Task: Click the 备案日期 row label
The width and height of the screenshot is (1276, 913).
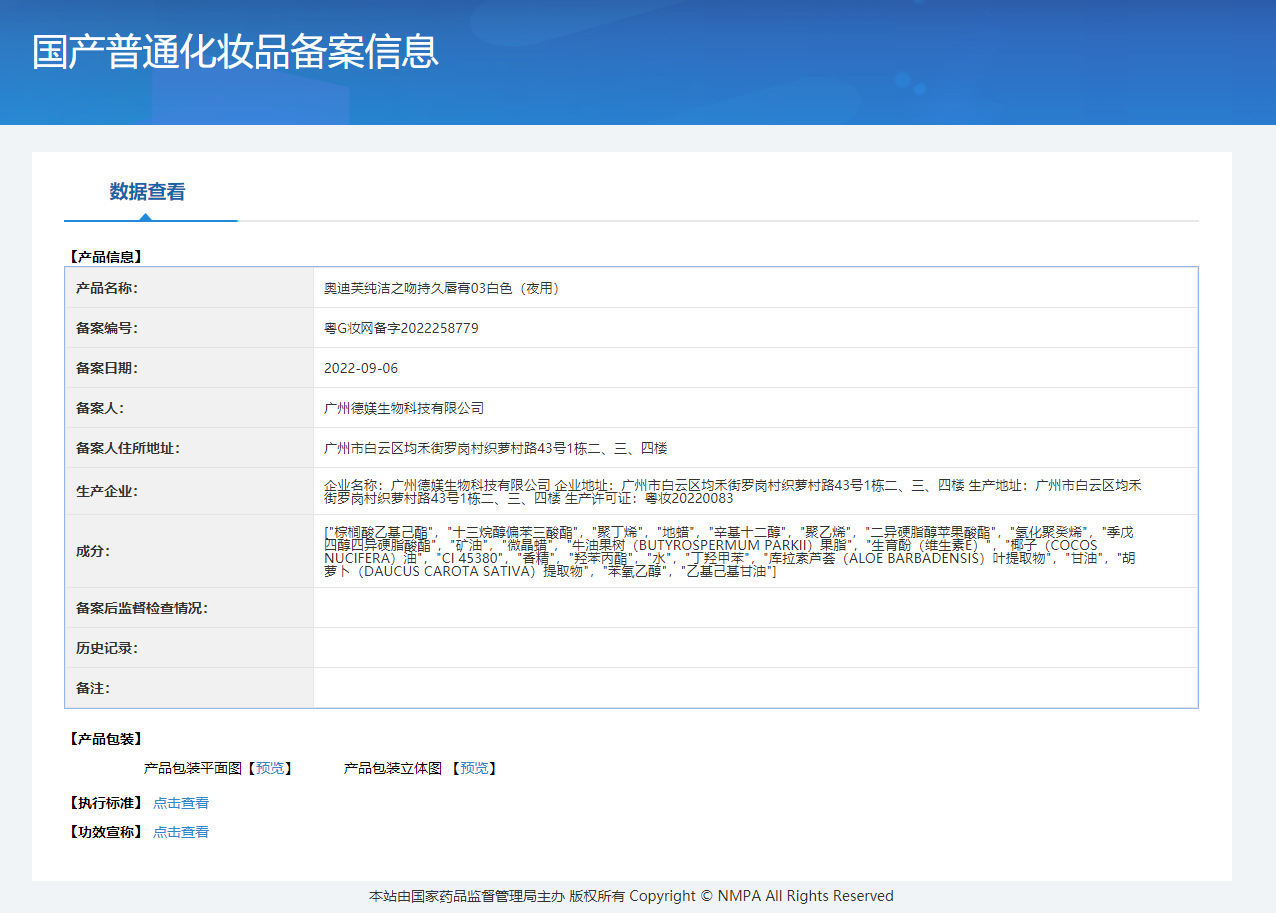Action: point(107,368)
